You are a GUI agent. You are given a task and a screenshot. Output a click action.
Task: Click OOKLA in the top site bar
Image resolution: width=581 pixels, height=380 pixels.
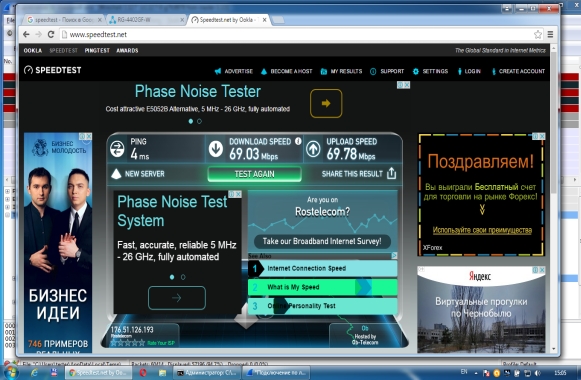pos(33,50)
